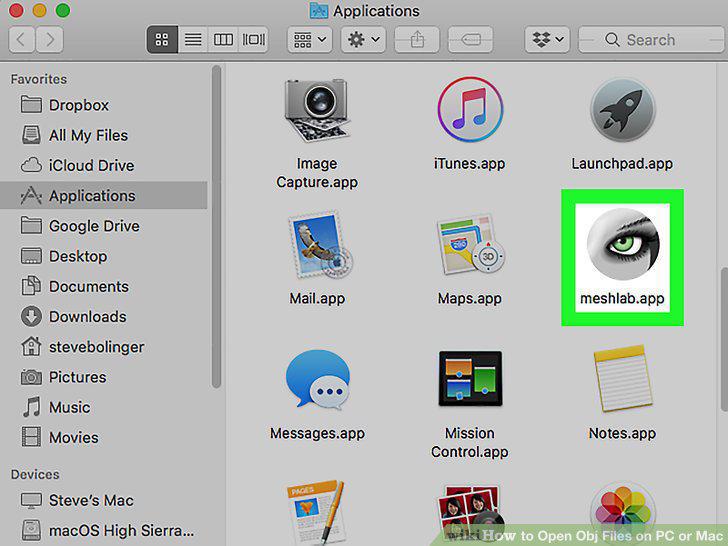The image size is (728, 546).
Task: Click in the Search field
Action: coord(651,39)
